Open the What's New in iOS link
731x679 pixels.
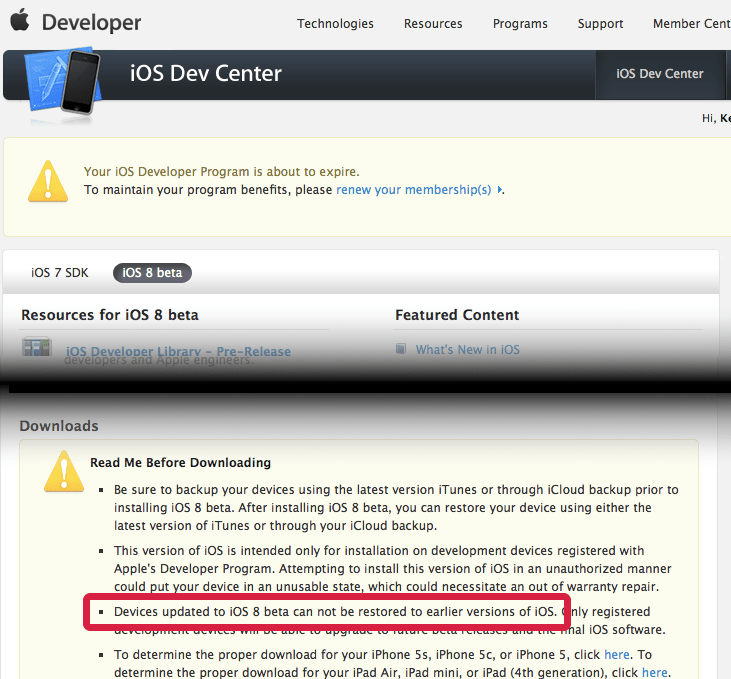click(x=468, y=349)
